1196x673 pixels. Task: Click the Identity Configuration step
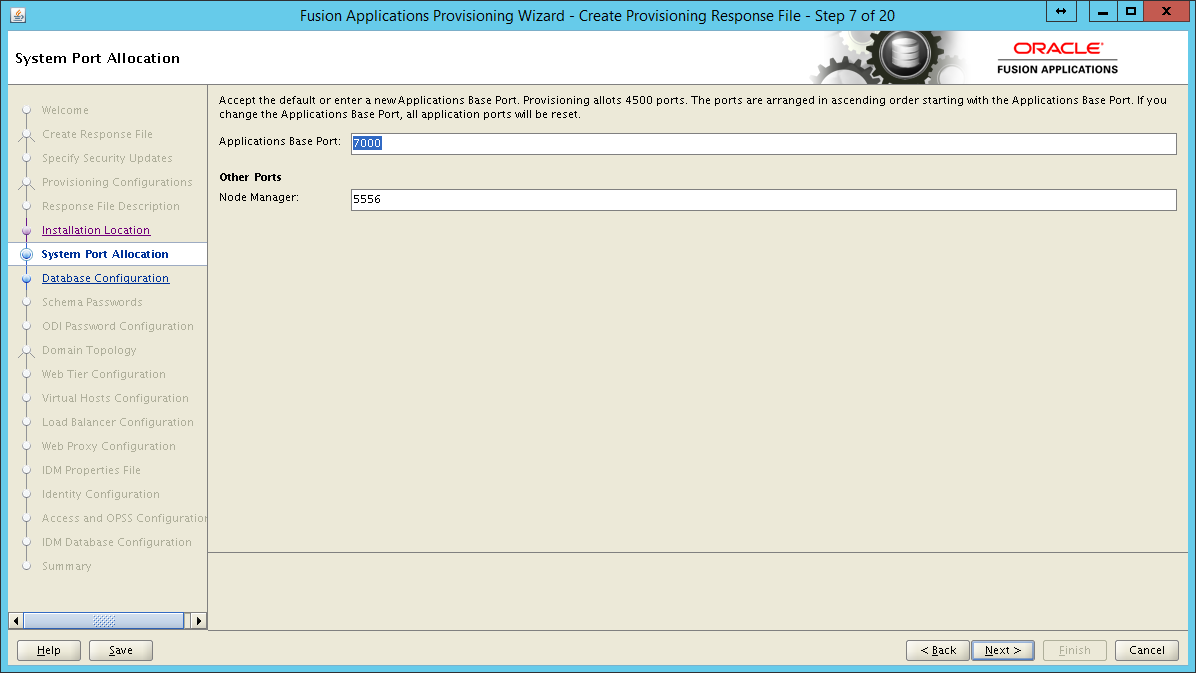[101, 494]
